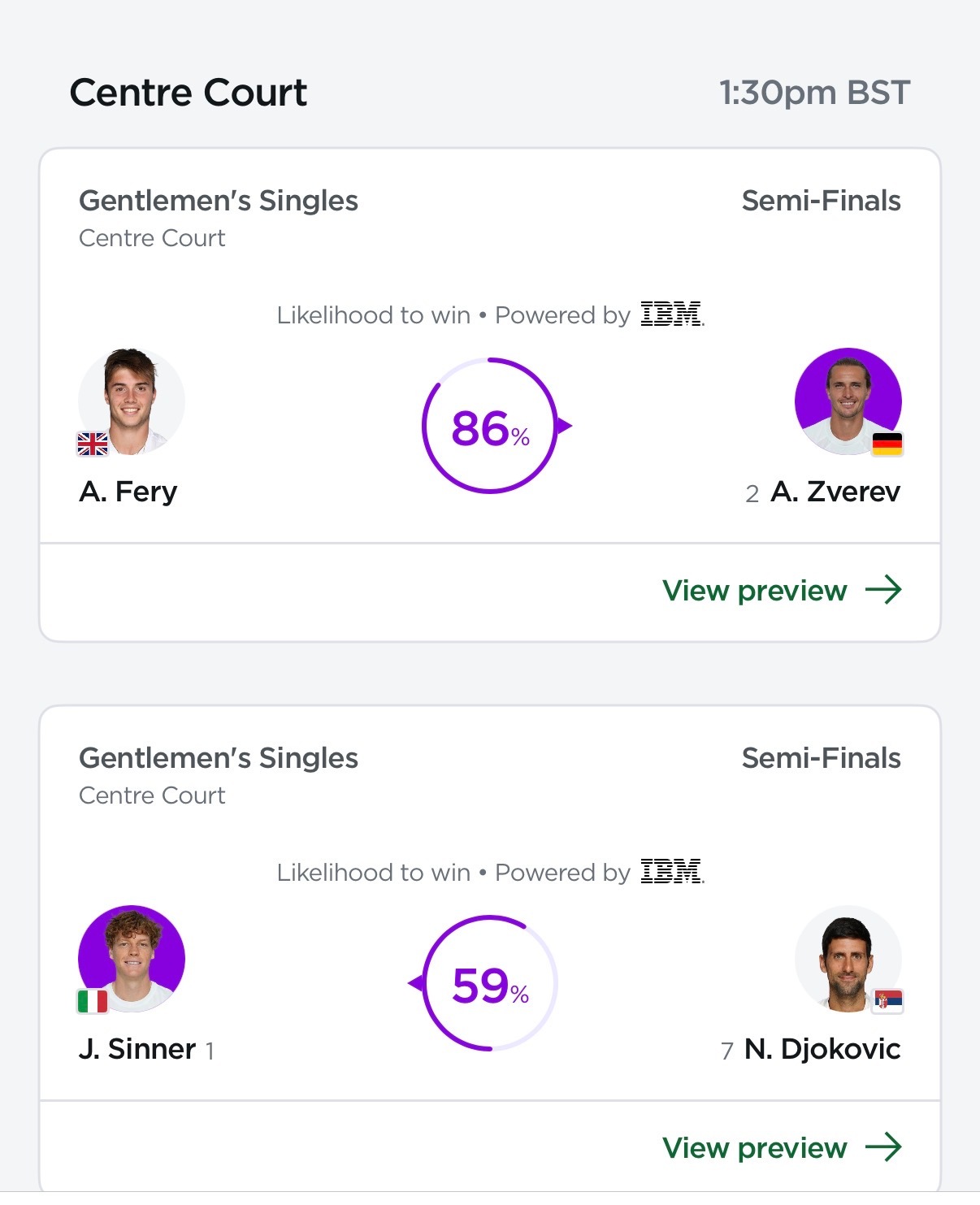The image size is (980, 1205).
Task: Open A. Fery's player photo
Action: (132, 401)
